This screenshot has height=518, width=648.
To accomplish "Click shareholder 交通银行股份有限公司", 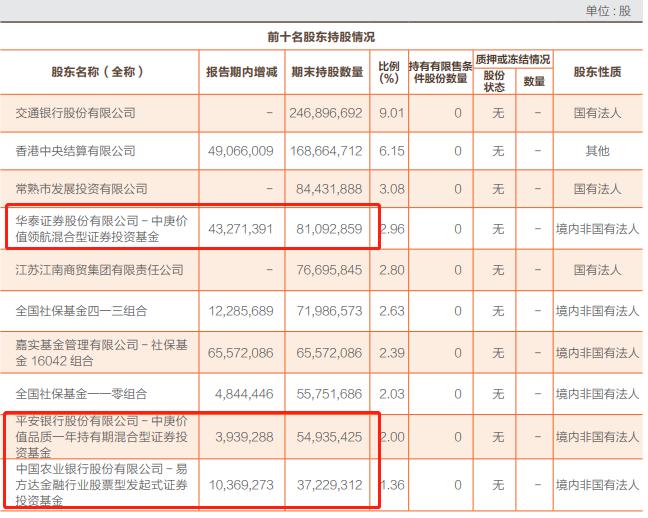I will click(x=76, y=113).
